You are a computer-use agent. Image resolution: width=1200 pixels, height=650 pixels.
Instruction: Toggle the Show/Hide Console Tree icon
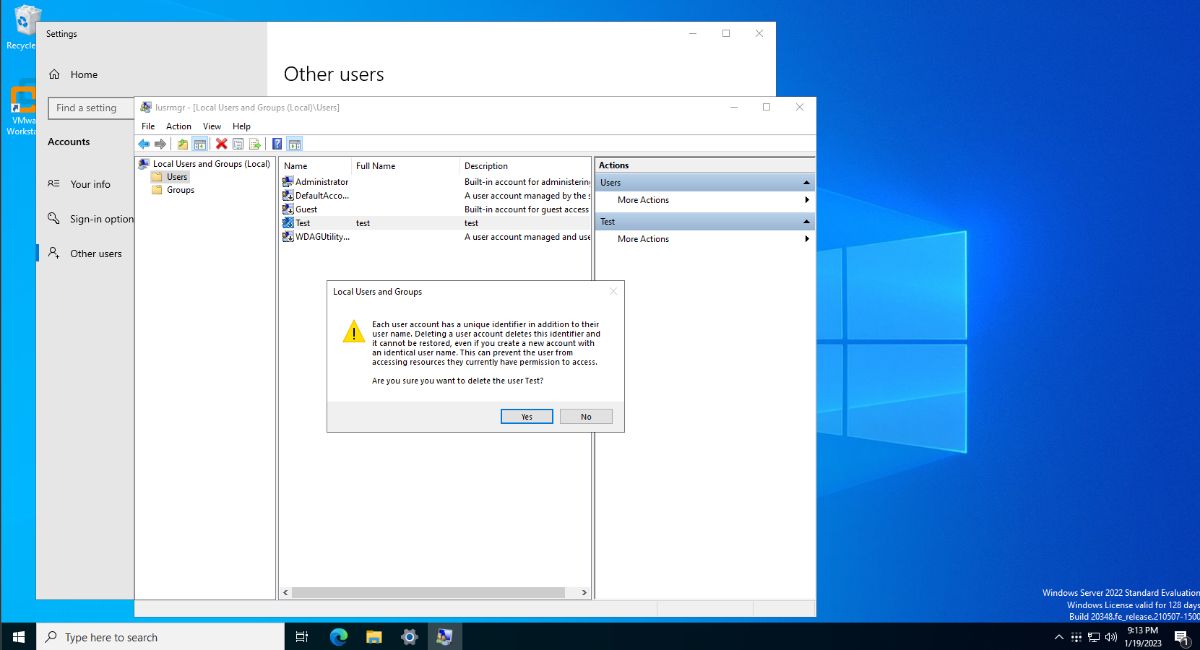199,144
